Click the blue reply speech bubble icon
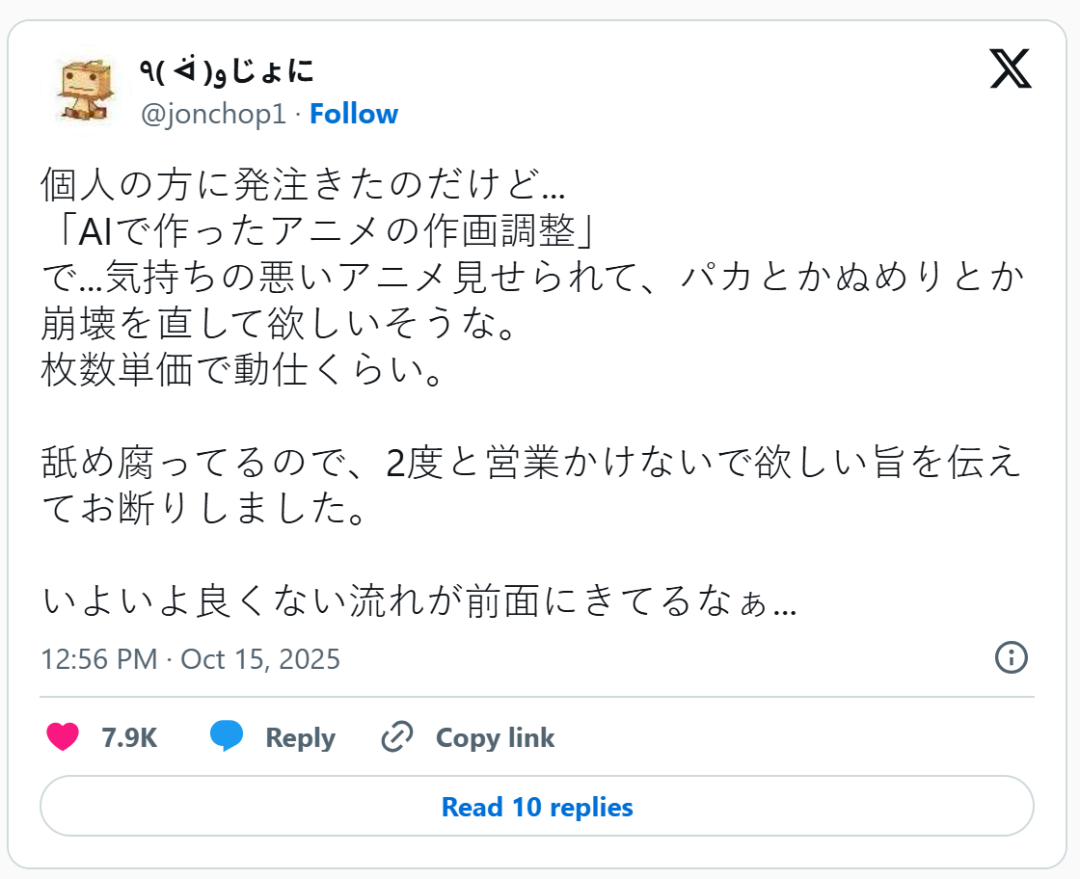Viewport: 1080px width, 879px height. click(x=227, y=737)
